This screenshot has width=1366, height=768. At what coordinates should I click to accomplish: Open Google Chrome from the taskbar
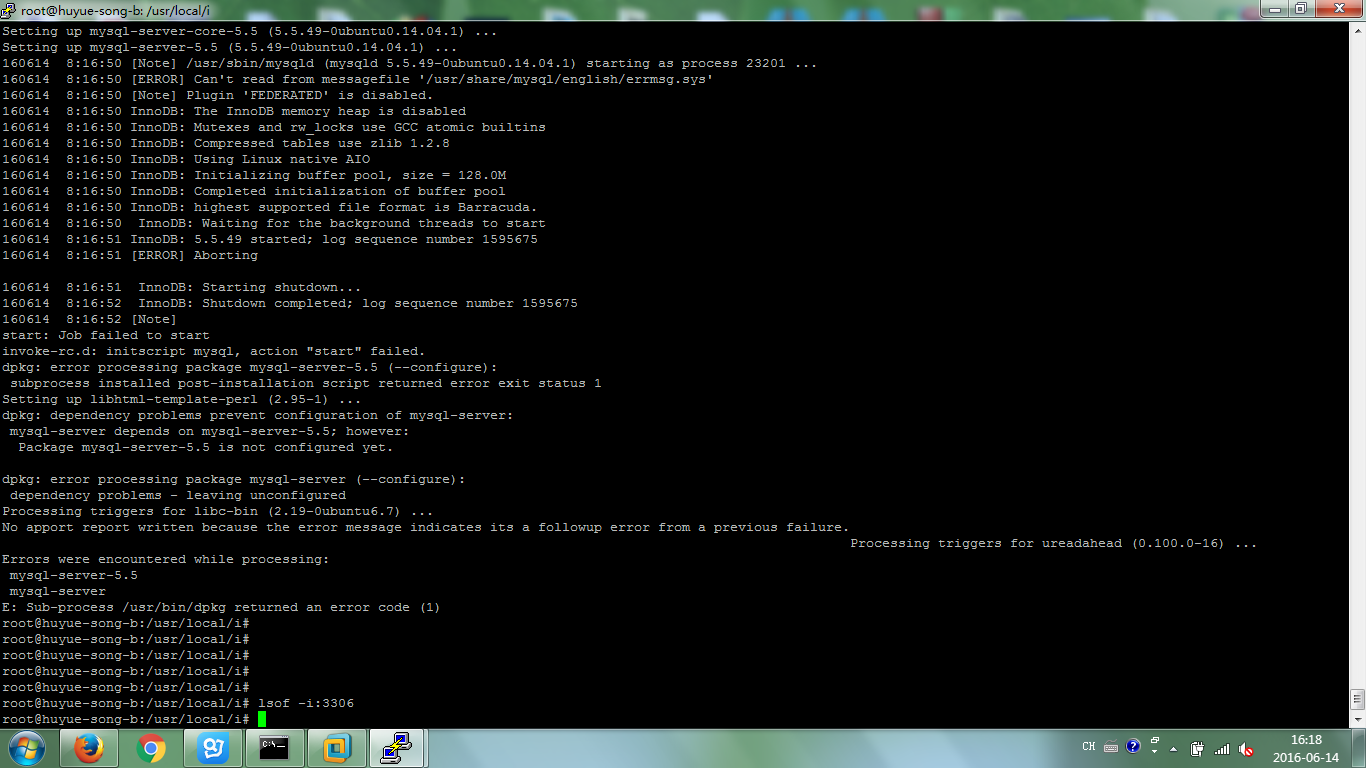tap(152, 747)
